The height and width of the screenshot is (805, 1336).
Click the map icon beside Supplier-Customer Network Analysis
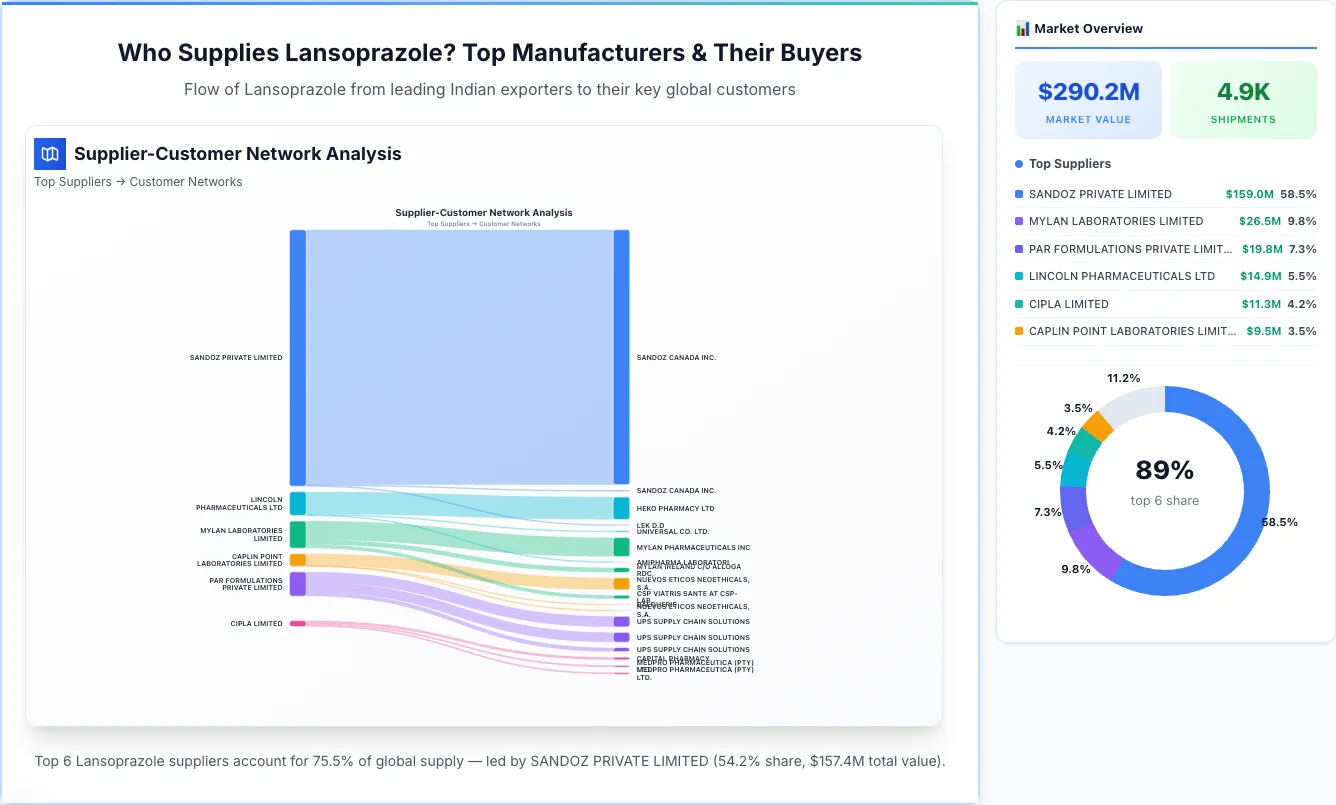49,154
